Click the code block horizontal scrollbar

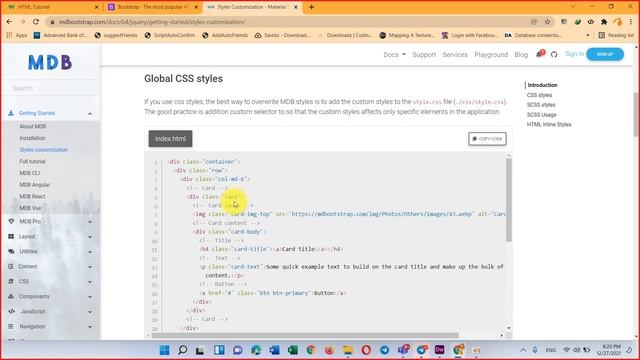(x=305, y=336)
